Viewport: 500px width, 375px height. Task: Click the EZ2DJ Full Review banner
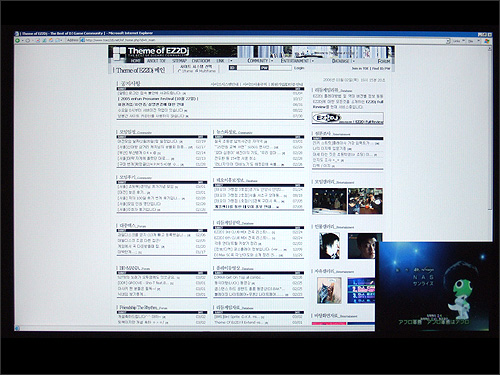pos(348,118)
